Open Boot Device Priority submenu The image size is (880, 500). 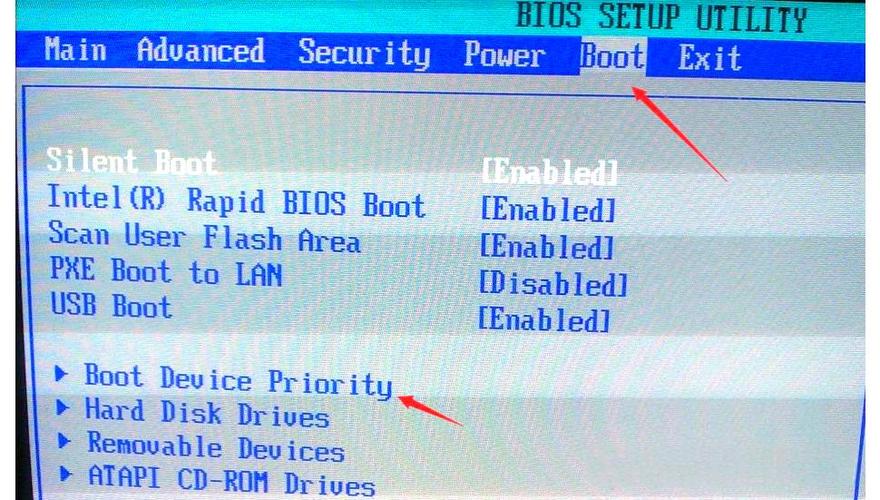point(238,380)
